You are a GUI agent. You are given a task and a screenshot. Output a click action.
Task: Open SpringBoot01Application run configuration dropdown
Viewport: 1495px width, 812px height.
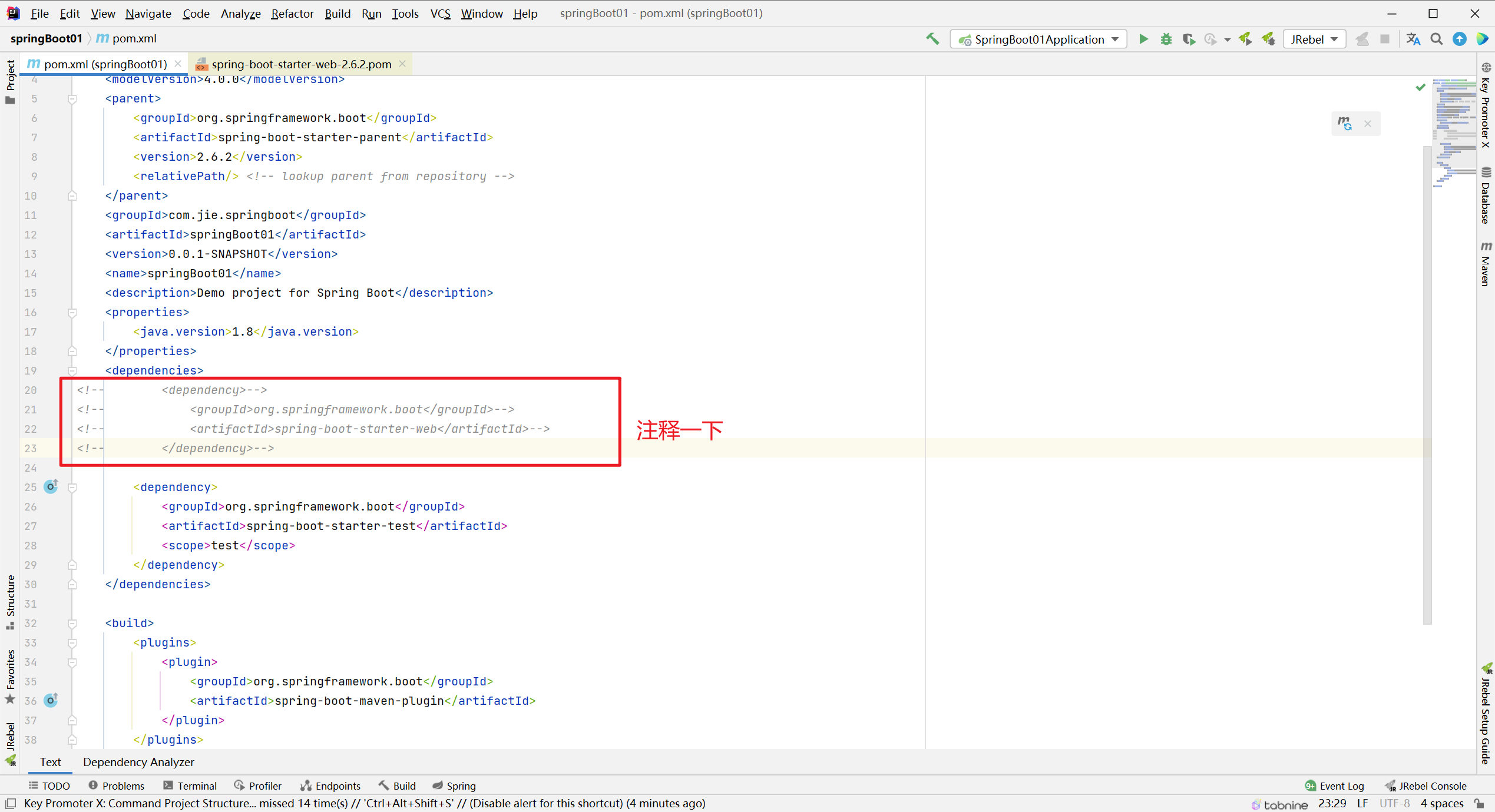[1038, 39]
